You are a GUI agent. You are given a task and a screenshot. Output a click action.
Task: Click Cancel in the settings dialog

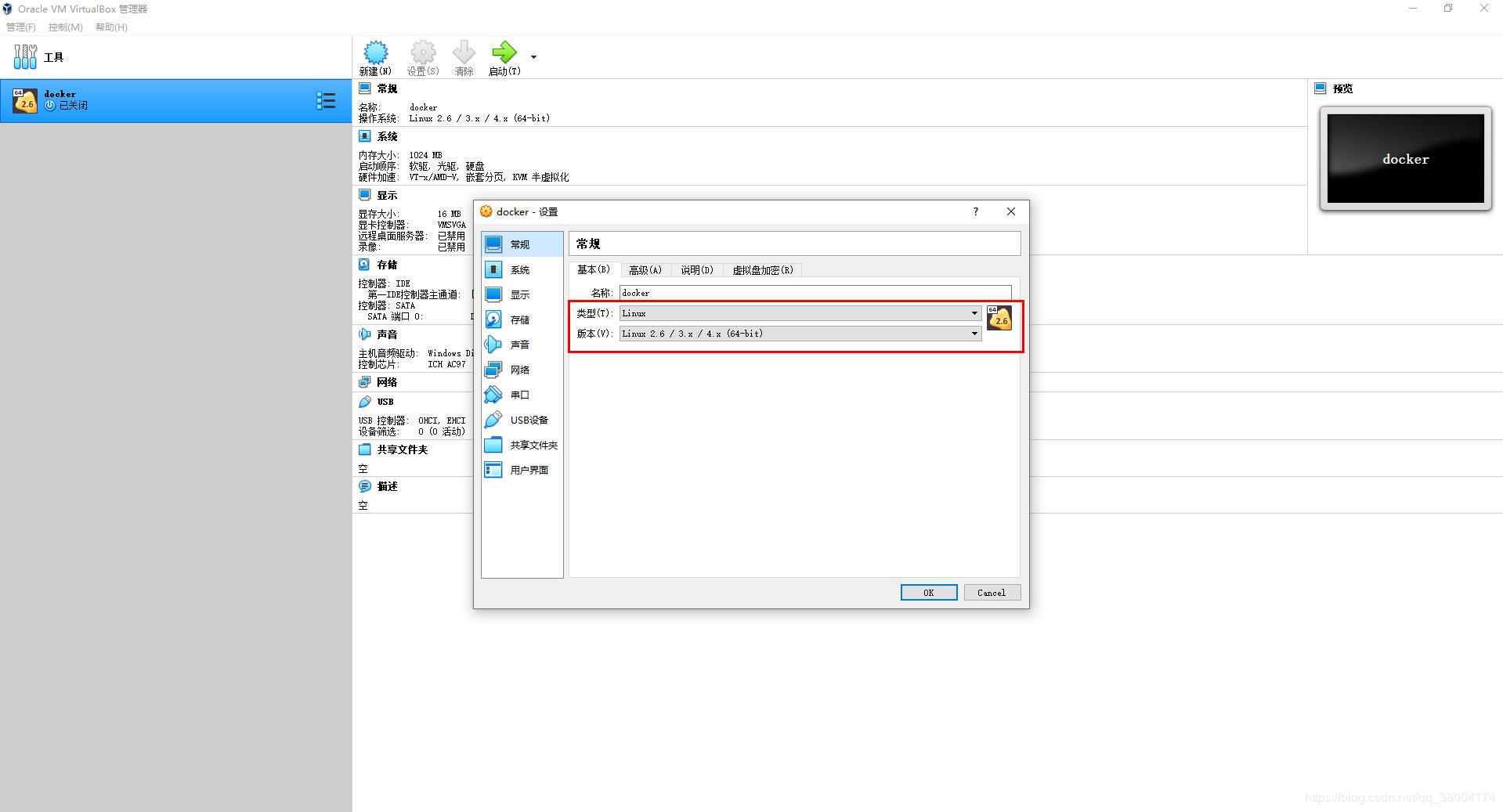(992, 593)
